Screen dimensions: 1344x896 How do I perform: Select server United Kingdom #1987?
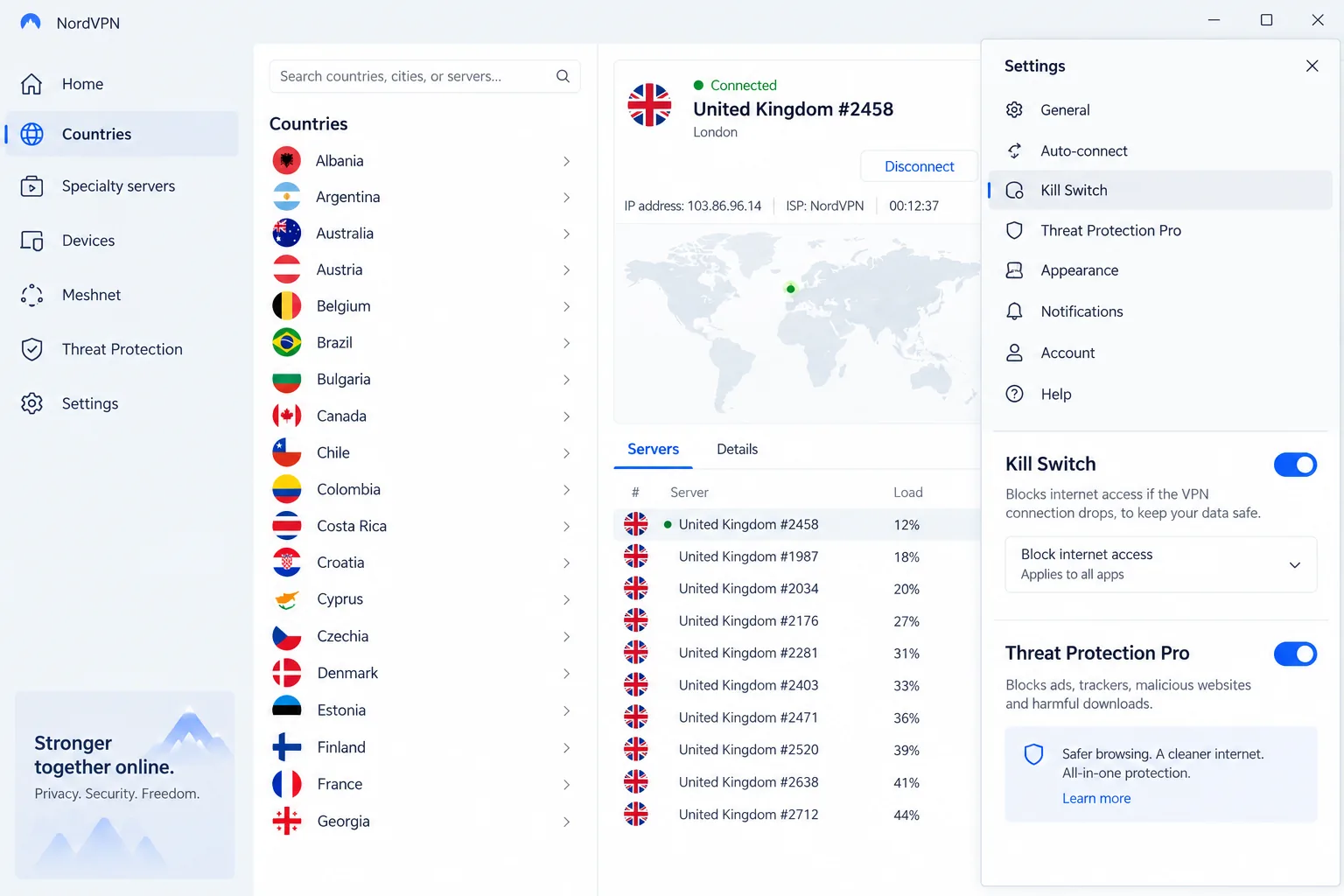[797, 556]
